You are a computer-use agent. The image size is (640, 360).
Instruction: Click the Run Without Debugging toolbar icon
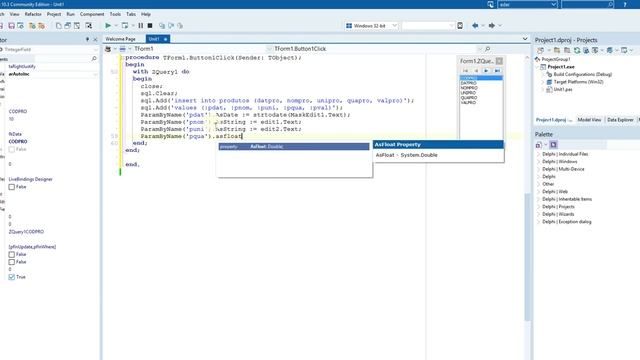pos(124,25)
